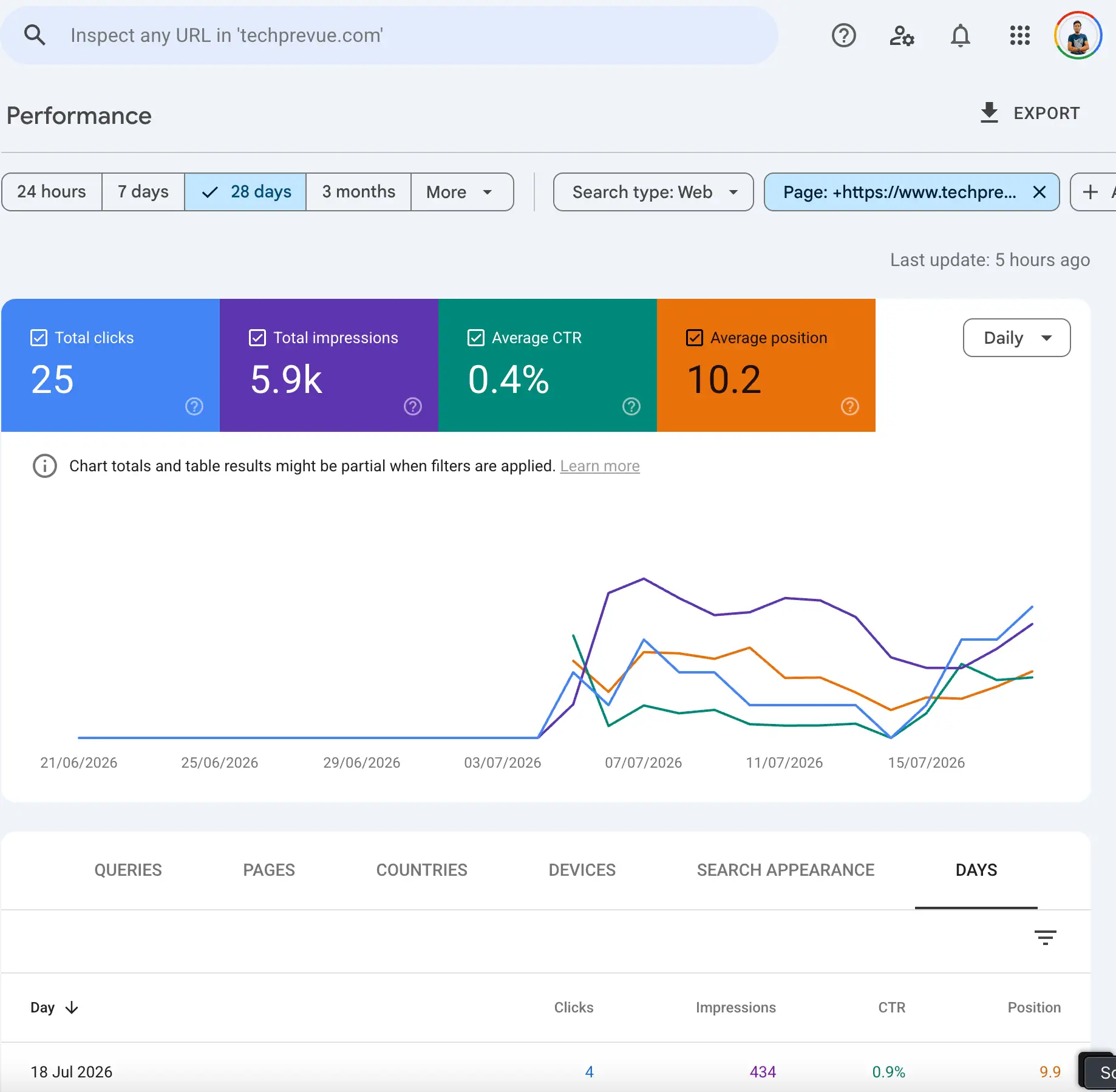Sort by the Impressions column header
1116x1092 pixels.
[736, 1008]
